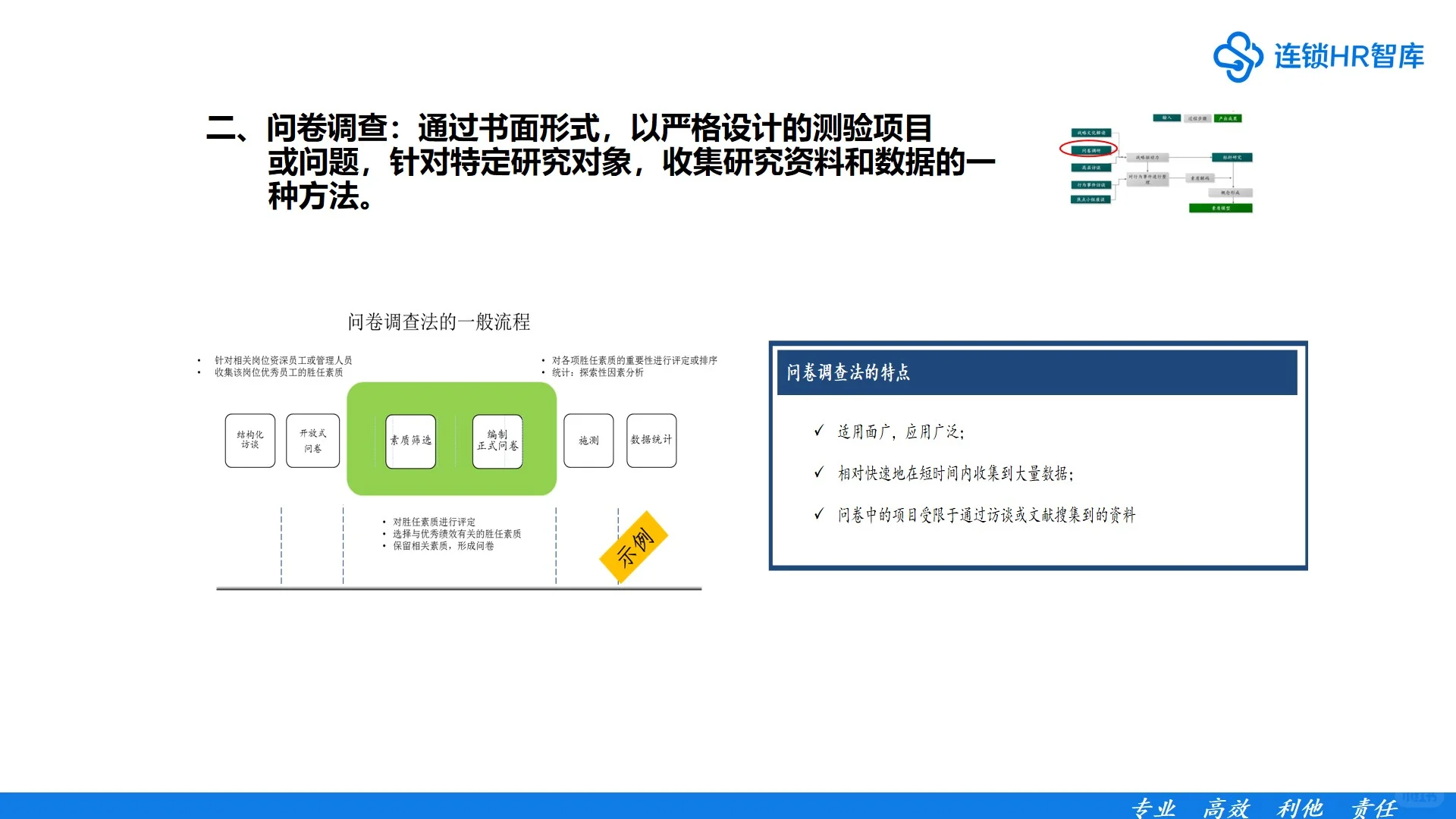Click the slide heading starting 二、问卷调查

click(601, 162)
